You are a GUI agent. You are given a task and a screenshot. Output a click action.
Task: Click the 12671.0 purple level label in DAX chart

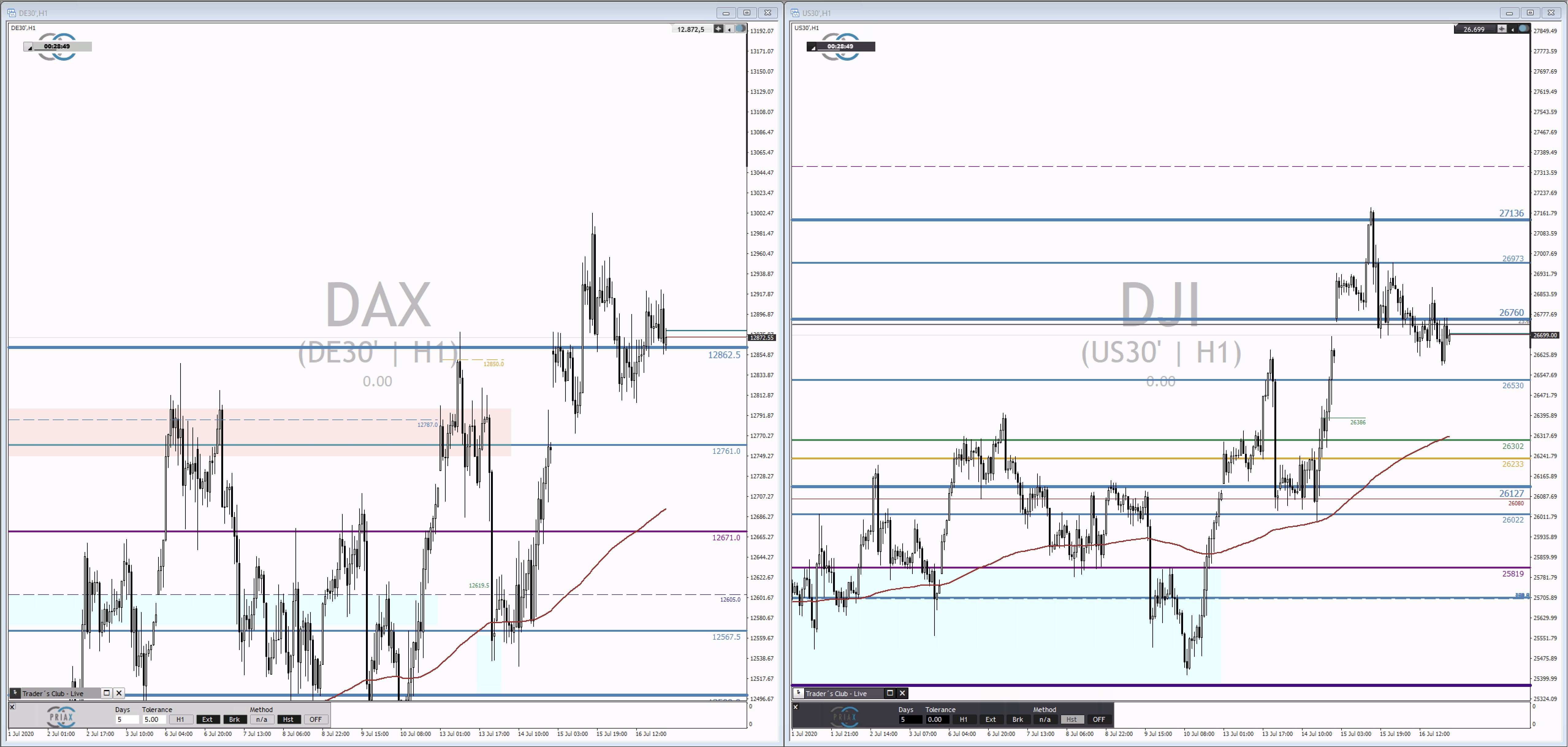tap(726, 538)
